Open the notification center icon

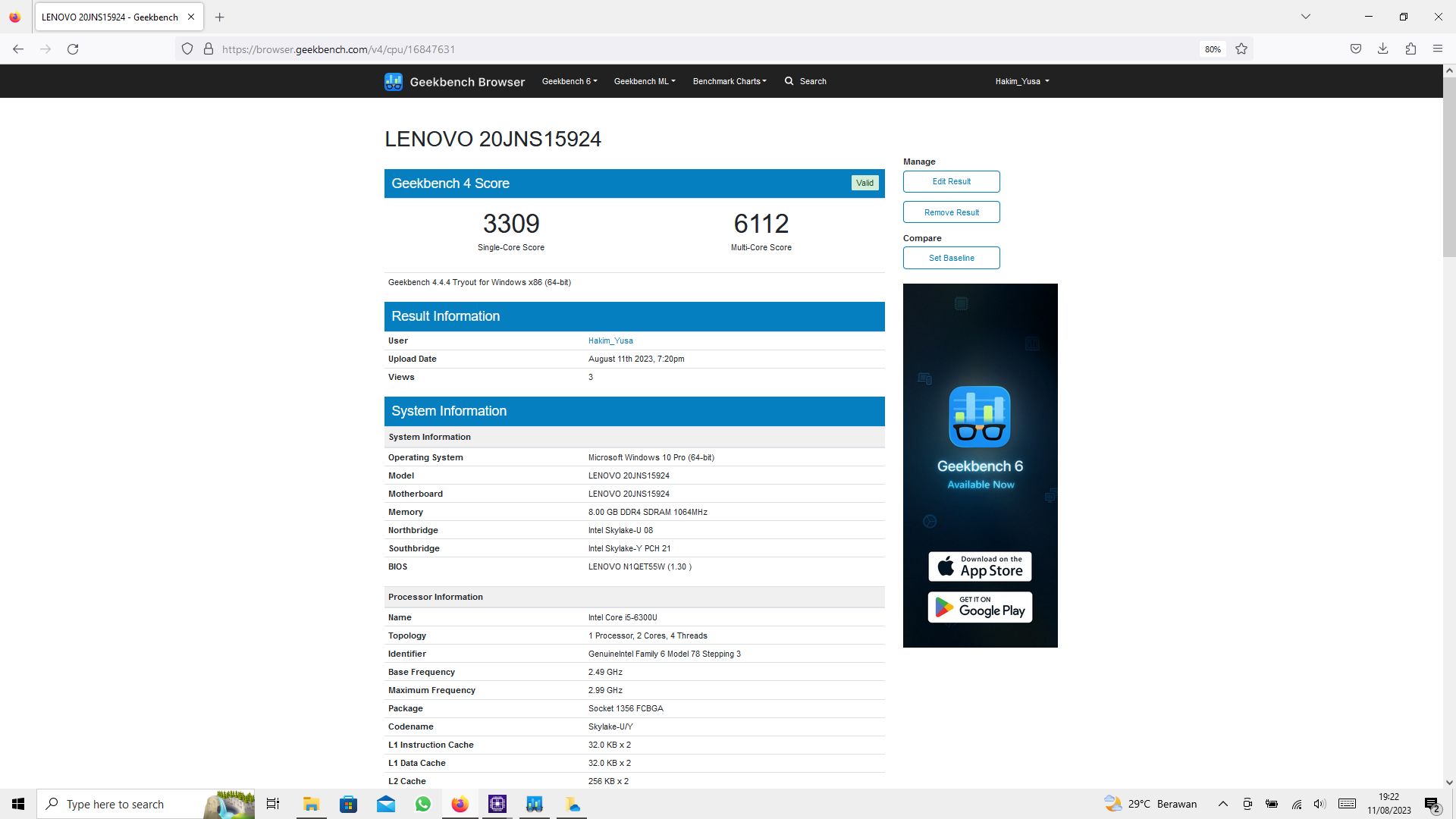(x=1432, y=804)
